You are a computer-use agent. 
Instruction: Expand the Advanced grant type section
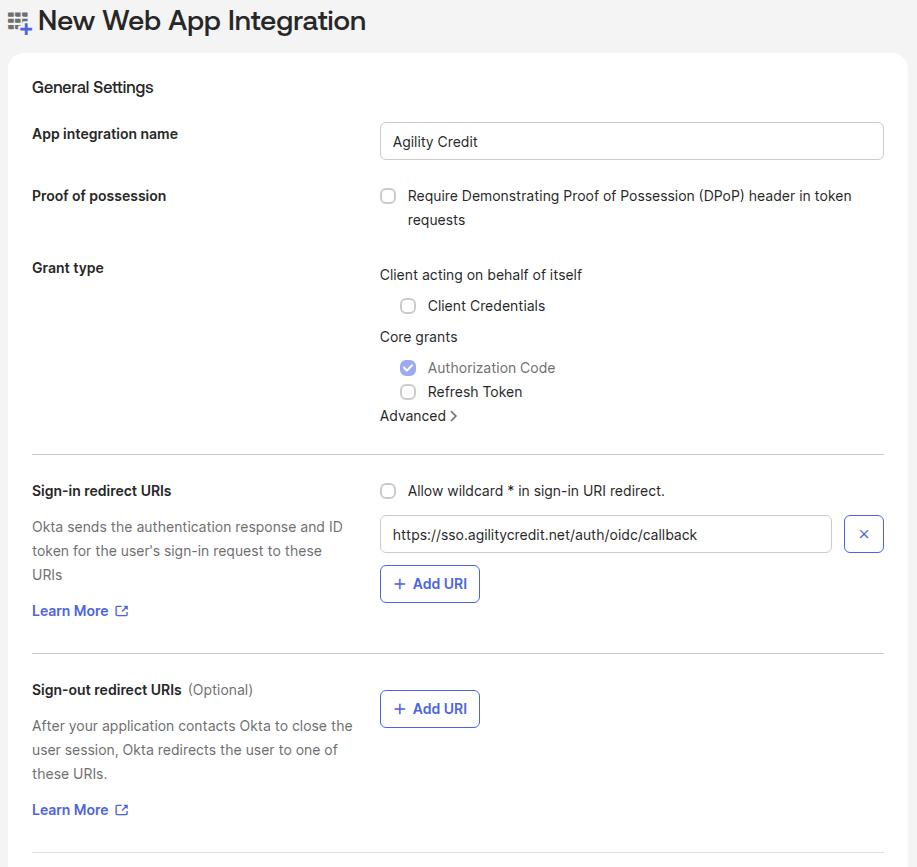[418, 416]
